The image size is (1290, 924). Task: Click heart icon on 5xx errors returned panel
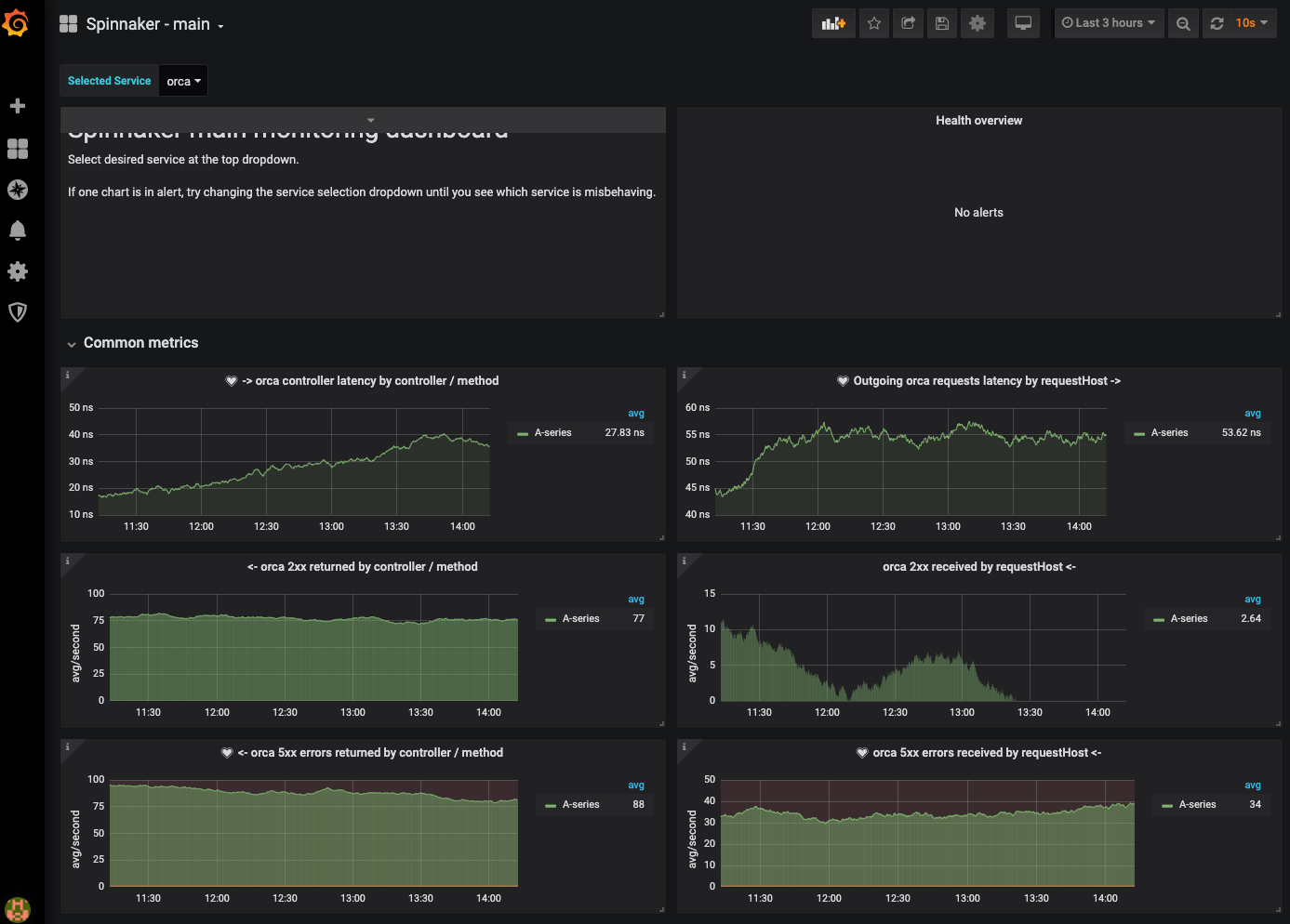pos(227,753)
